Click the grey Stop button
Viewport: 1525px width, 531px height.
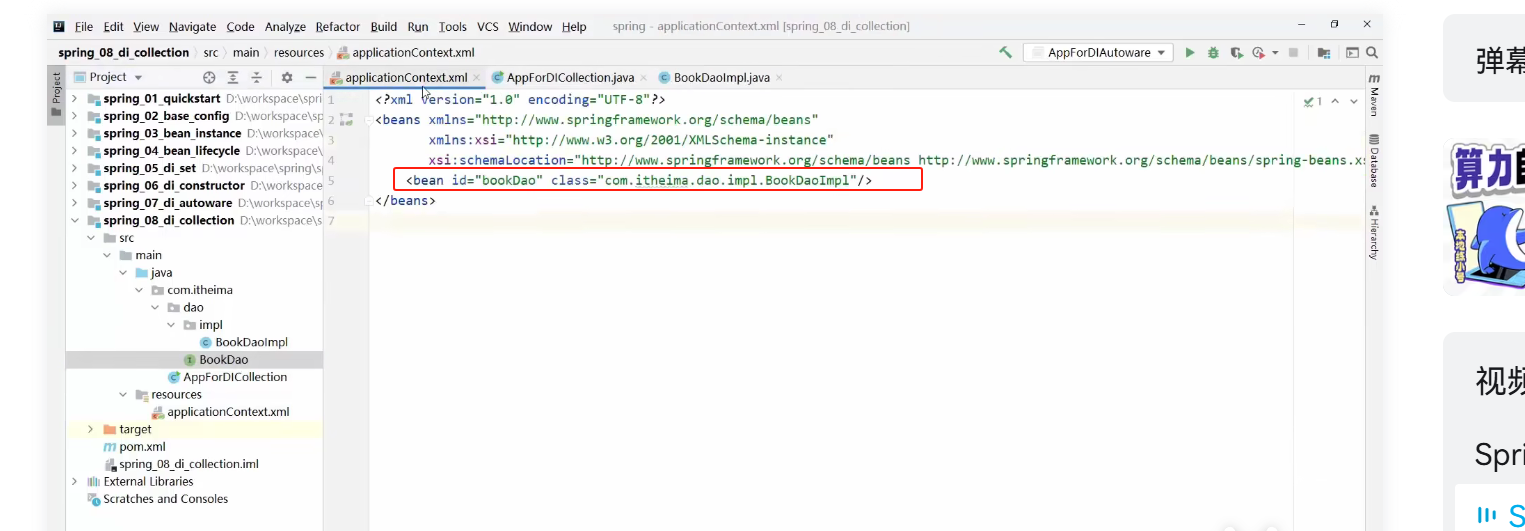1293,53
